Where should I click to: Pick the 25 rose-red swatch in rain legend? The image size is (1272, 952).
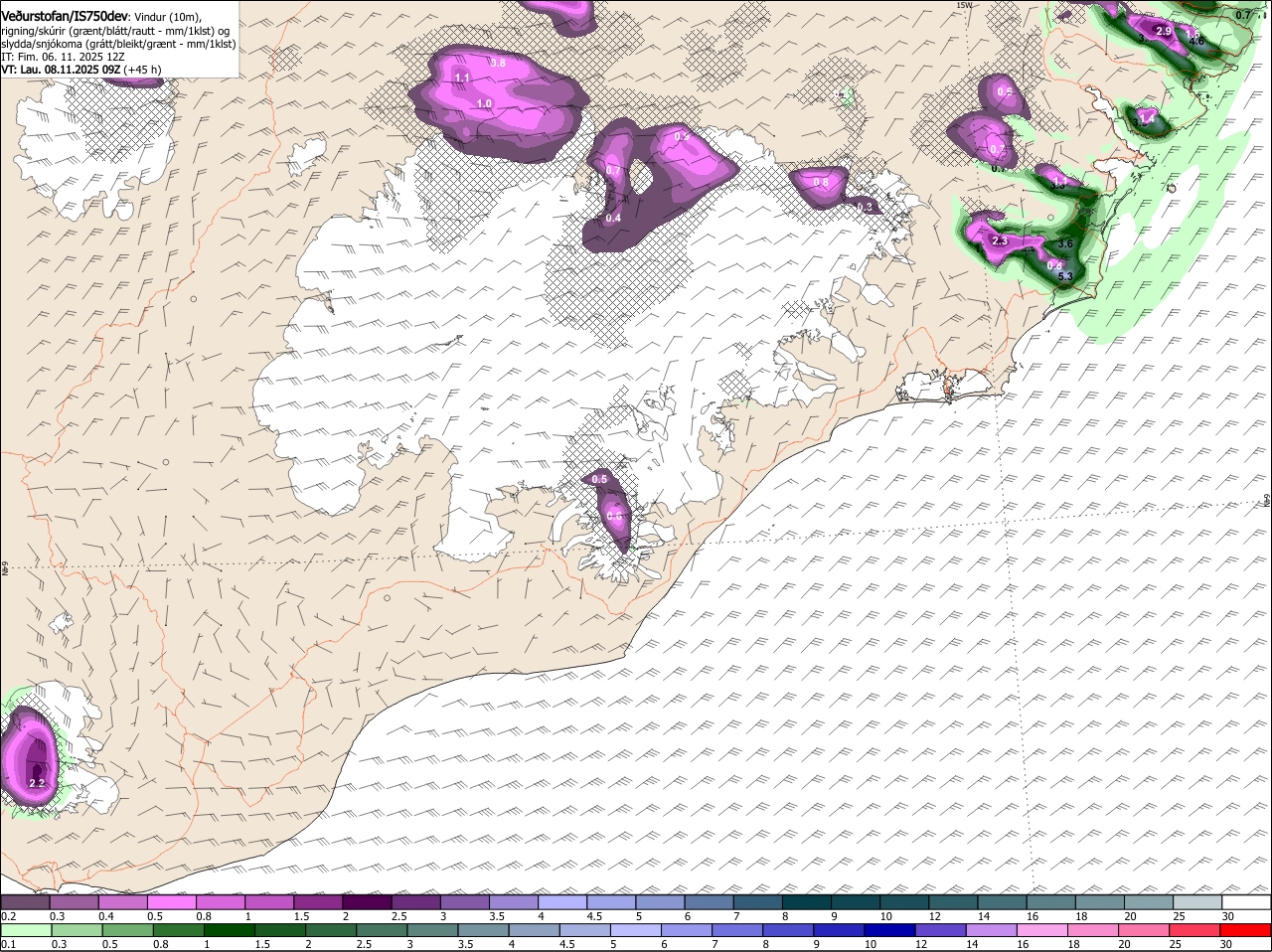pyautogui.click(x=1195, y=930)
